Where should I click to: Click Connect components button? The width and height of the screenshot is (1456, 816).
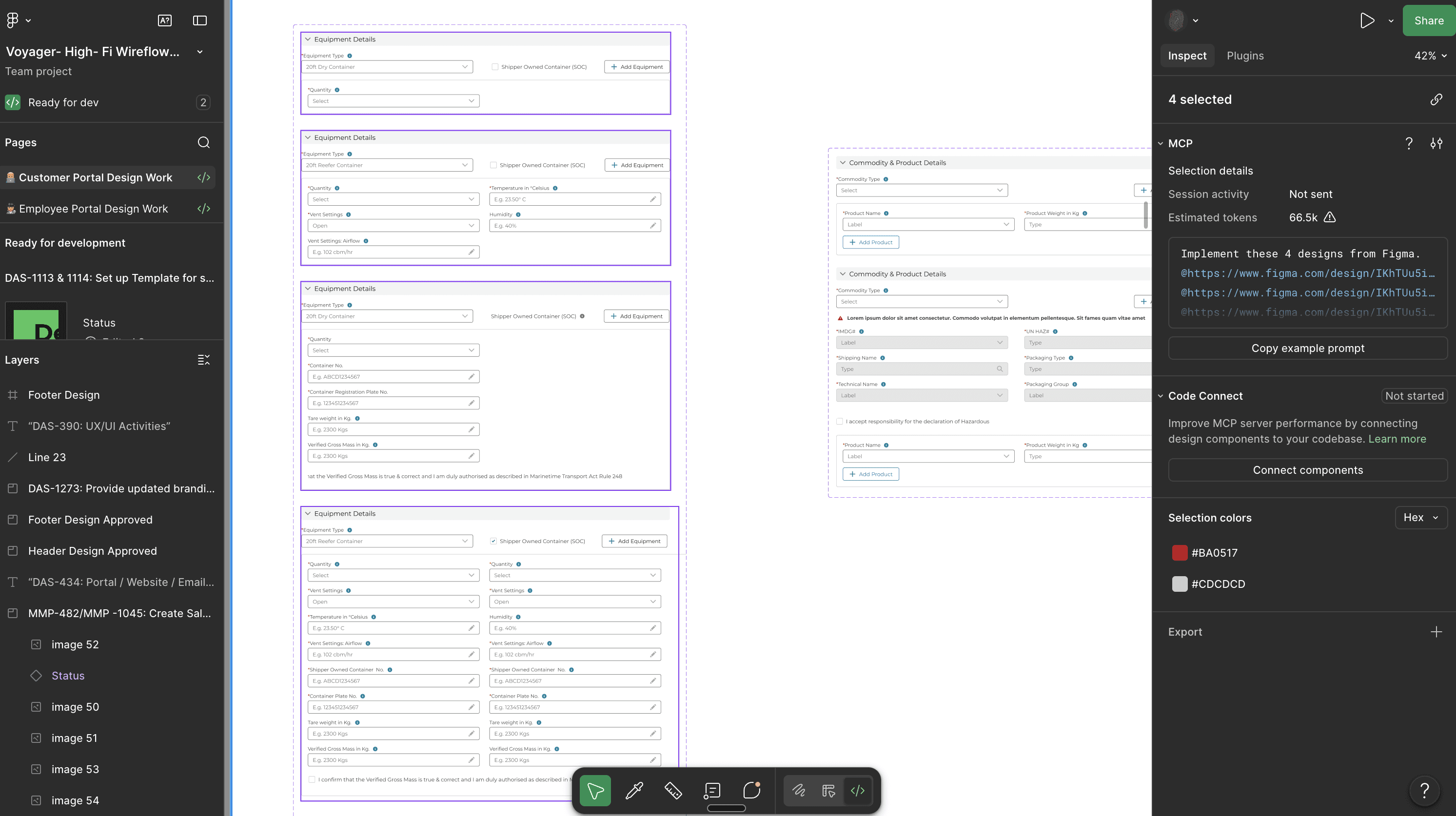[1307, 470]
